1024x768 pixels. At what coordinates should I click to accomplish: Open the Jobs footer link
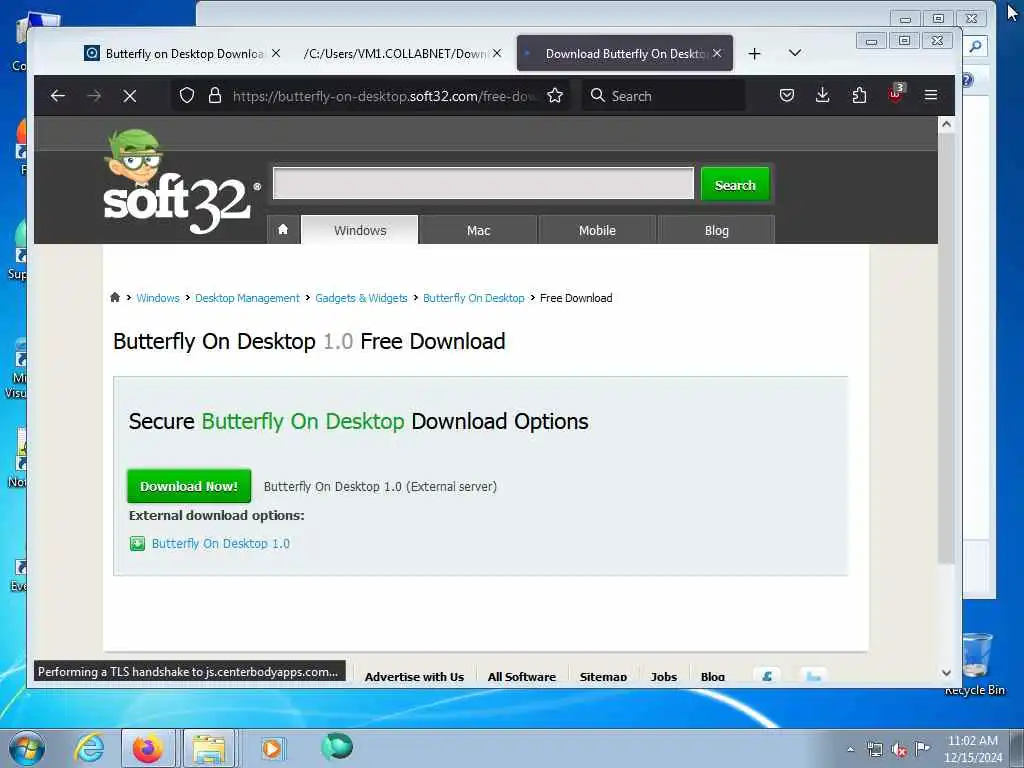coord(664,677)
